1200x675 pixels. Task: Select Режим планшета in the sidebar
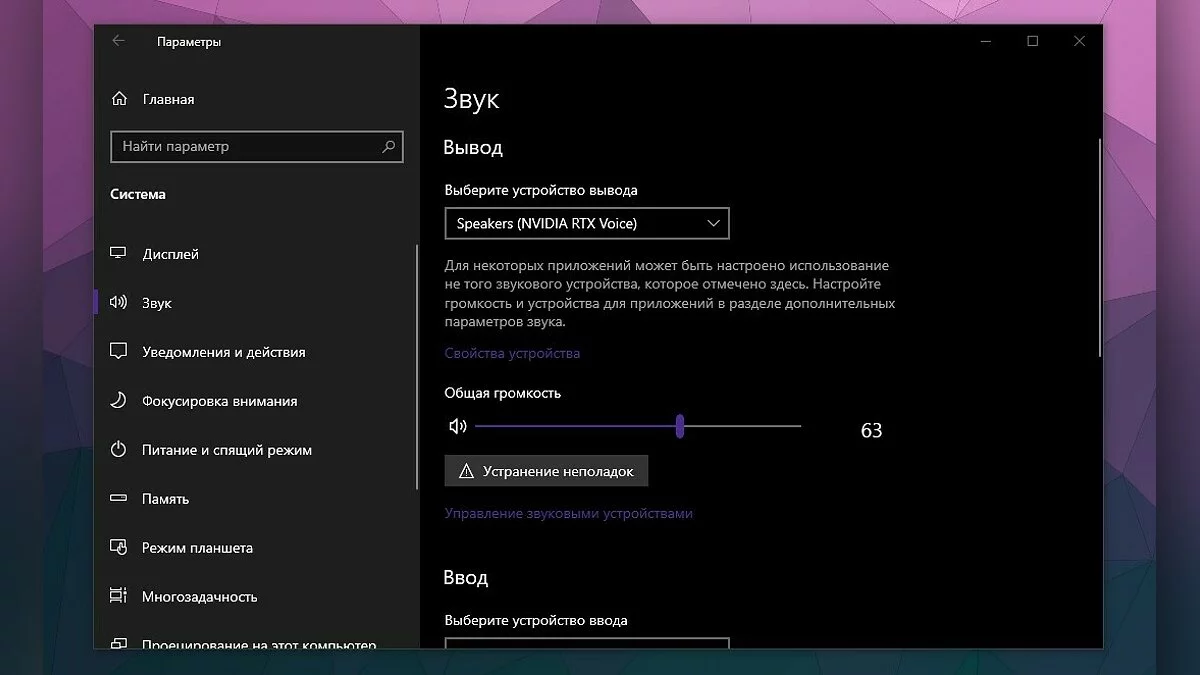click(x=197, y=548)
